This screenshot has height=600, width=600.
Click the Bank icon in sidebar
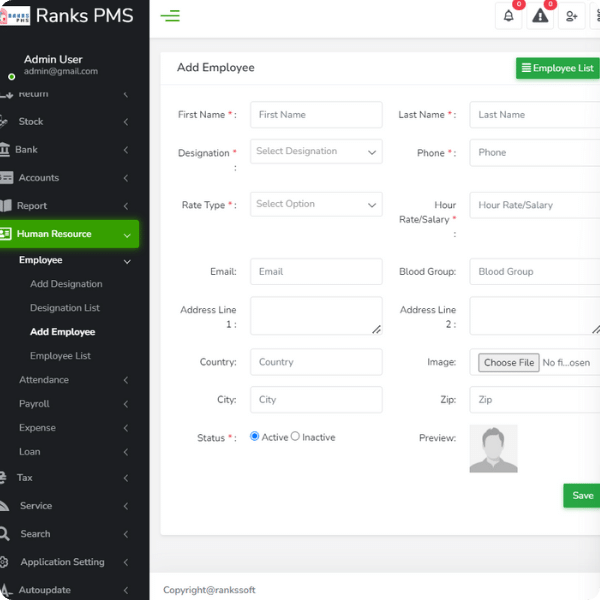pyautogui.click(x=5, y=150)
